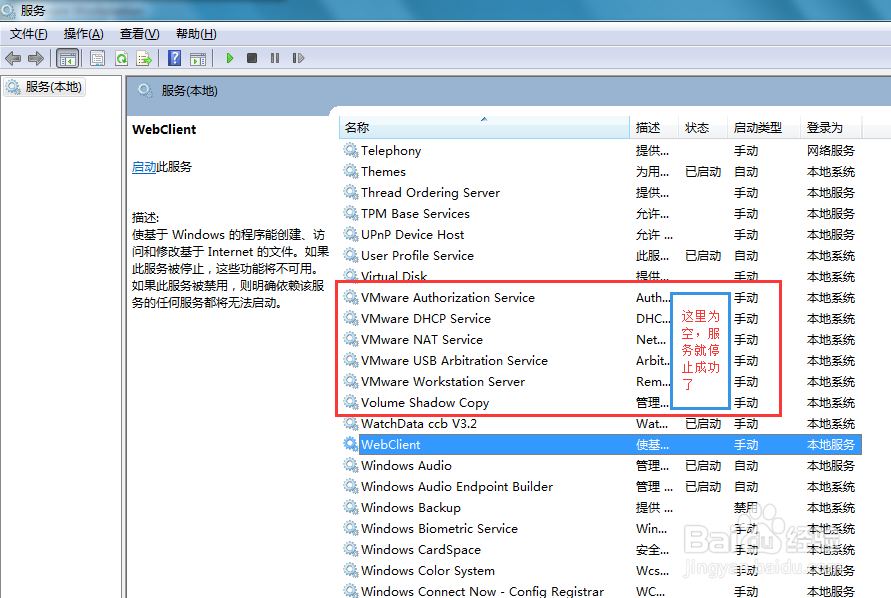
Task: Click the gear icon beside VMware NAT Service
Action: (x=352, y=339)
